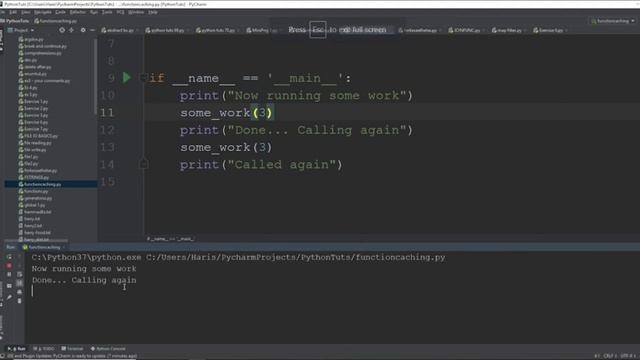The width and height of the screenshot is (640, 360).
Task: Open the Code menu
Action: point(60,12)
